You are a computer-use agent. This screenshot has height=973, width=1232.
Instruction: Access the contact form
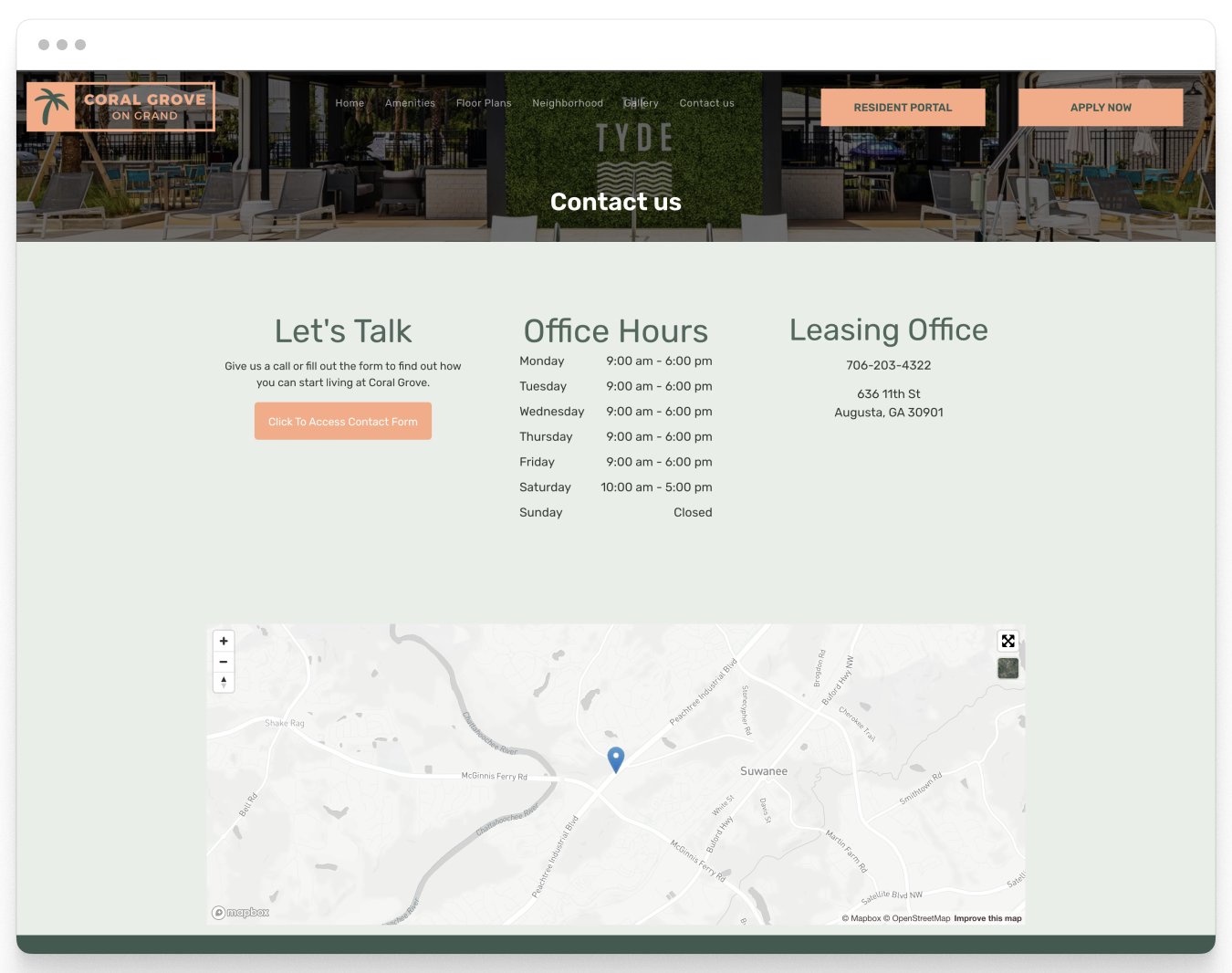tap(342, 421)
